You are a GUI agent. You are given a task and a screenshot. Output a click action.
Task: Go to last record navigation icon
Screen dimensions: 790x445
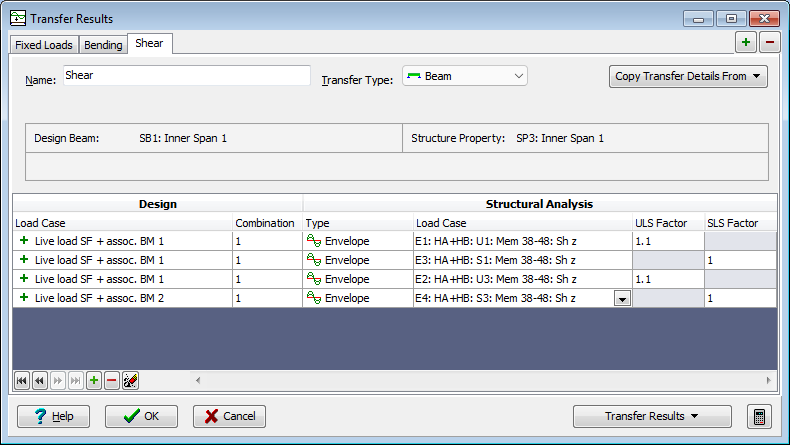pos(76,380)
